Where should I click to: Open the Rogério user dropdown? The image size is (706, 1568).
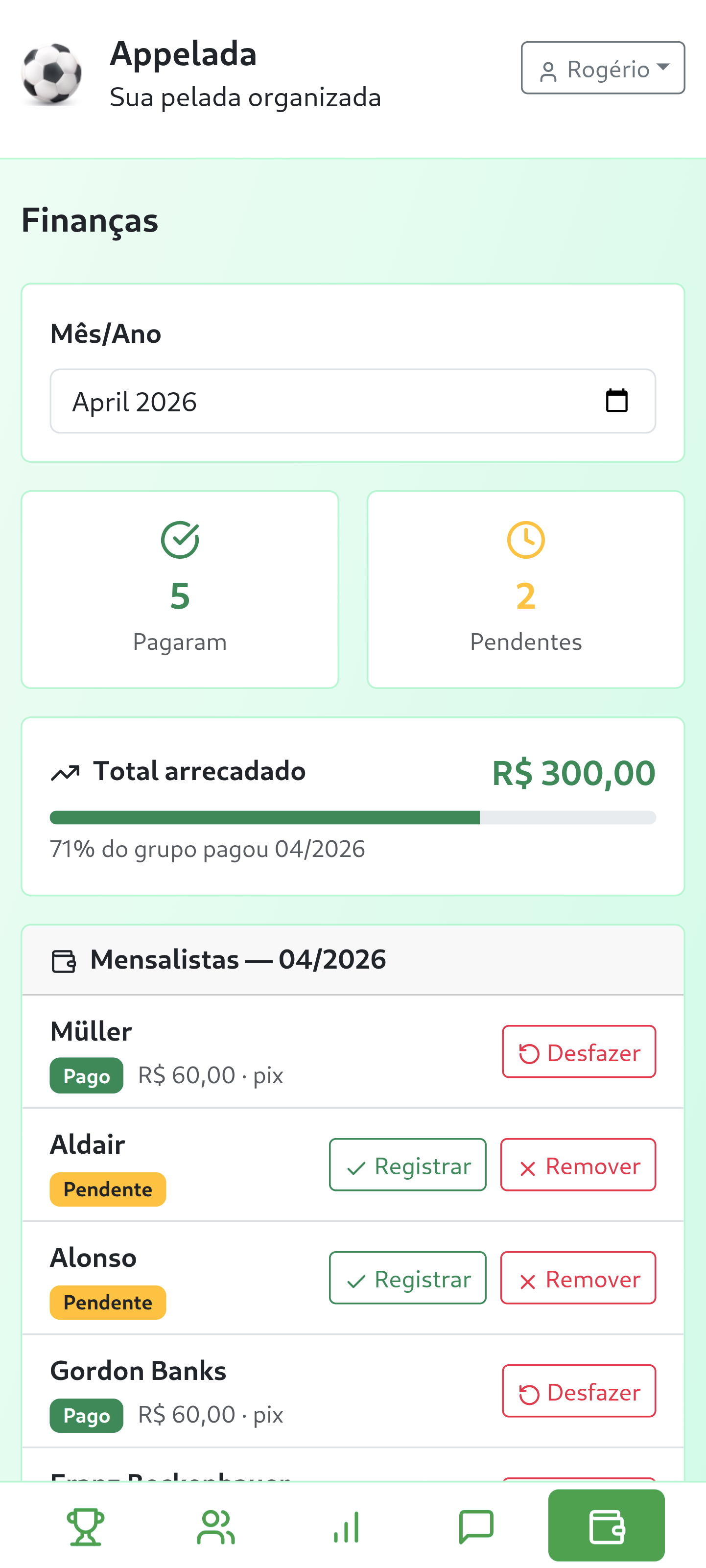(603, 68)
